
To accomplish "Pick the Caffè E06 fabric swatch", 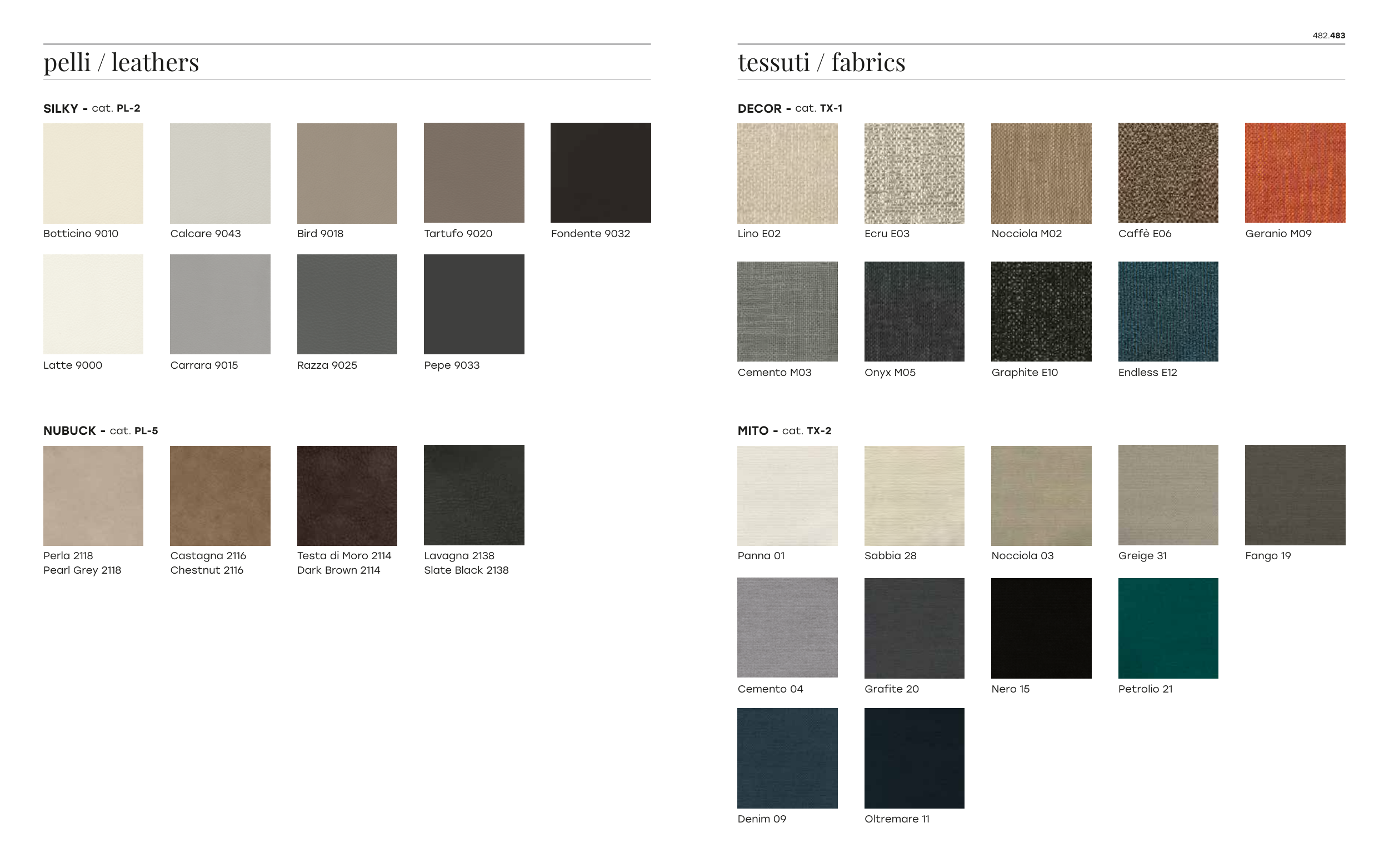I will (1167, 172).
